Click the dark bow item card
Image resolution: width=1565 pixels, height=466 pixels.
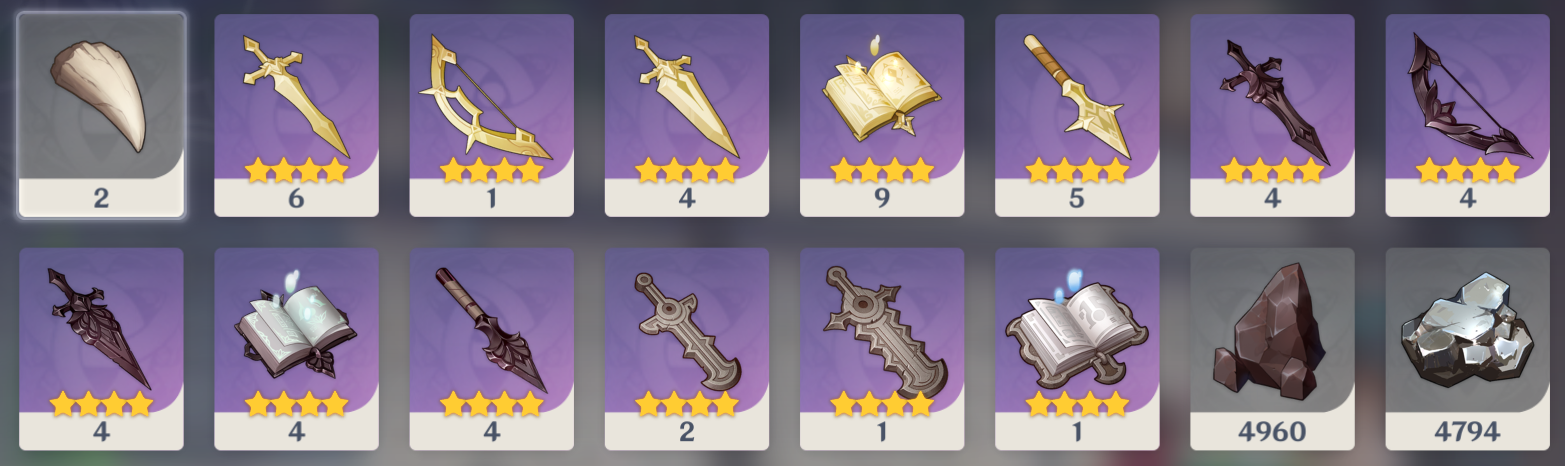[1467, 115]
